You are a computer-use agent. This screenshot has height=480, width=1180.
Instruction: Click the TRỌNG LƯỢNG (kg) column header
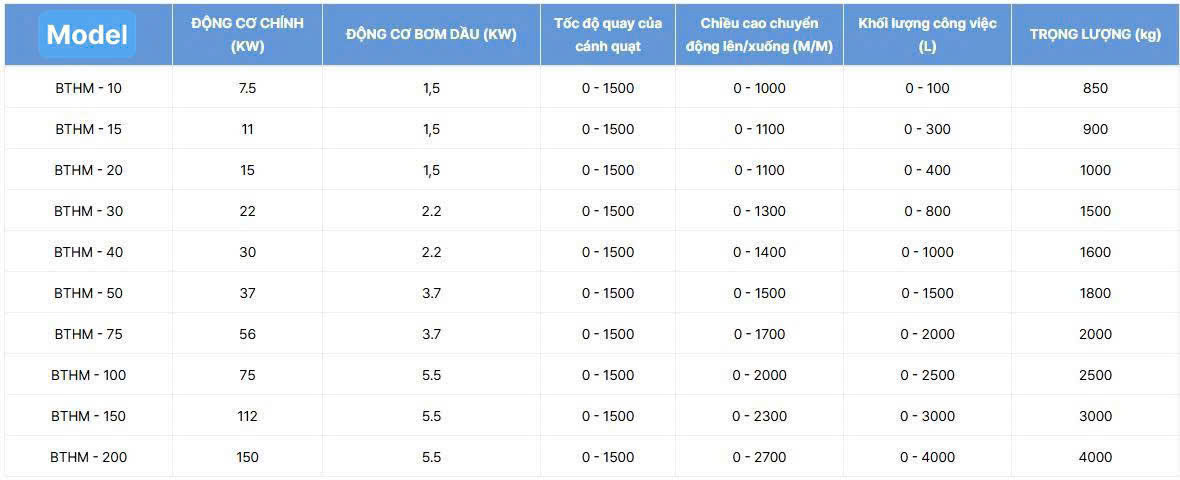pos(1095,35)
